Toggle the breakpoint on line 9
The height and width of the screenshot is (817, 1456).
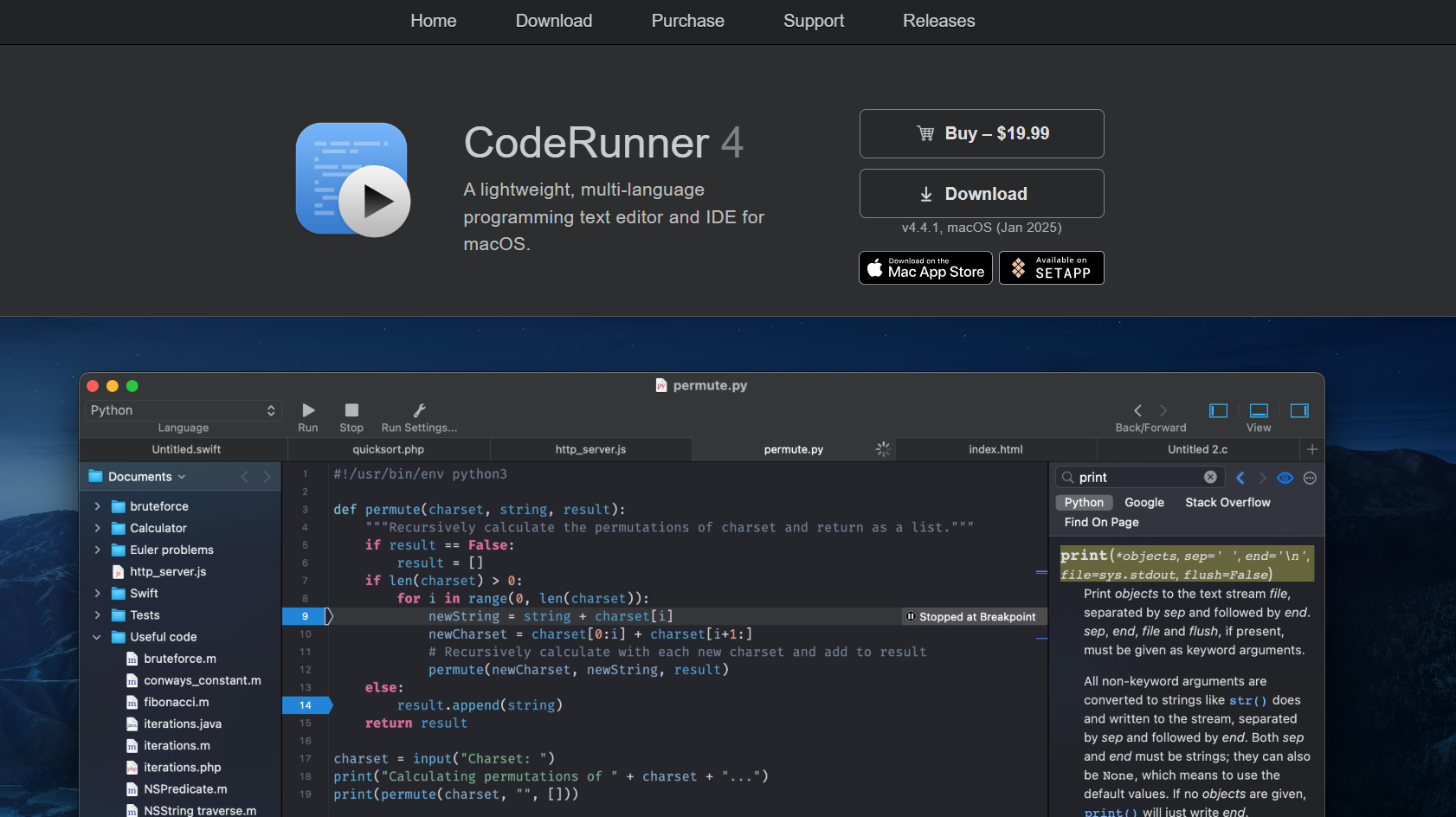pos(305,616)
